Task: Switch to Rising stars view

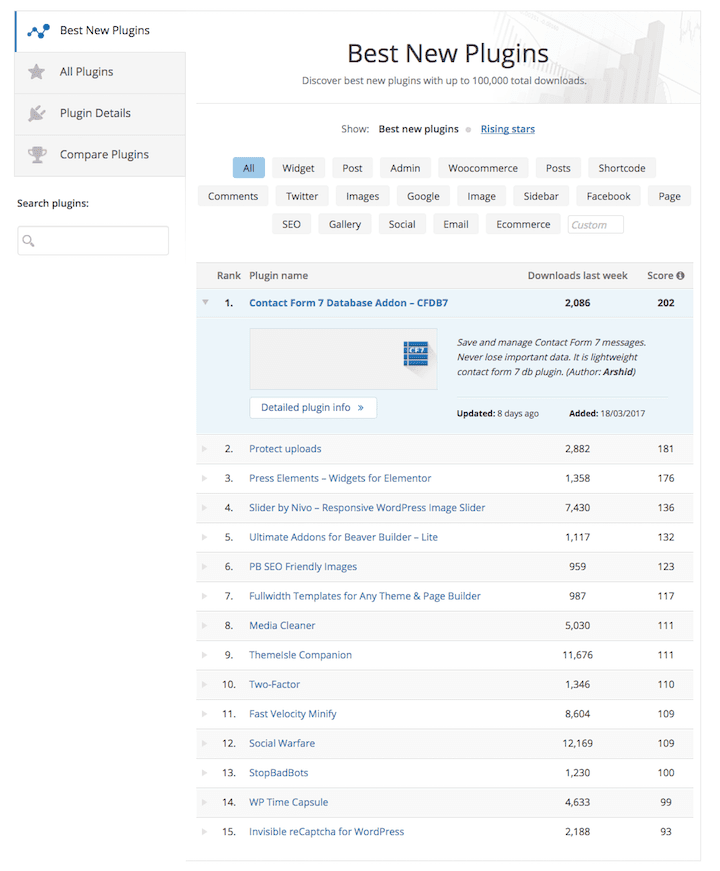Action: [508, 129]
